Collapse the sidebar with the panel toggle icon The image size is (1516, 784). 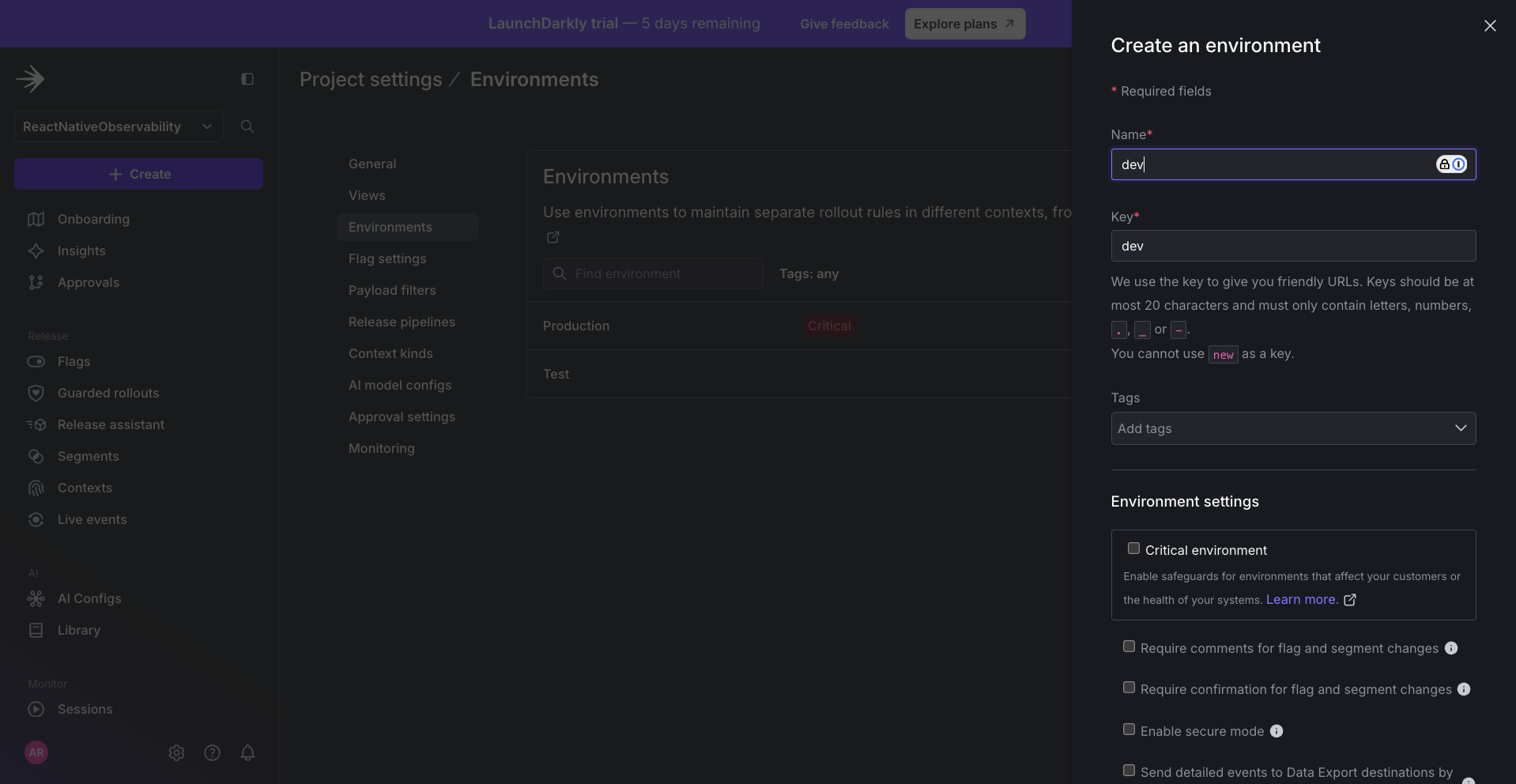[x=247, y=79]
